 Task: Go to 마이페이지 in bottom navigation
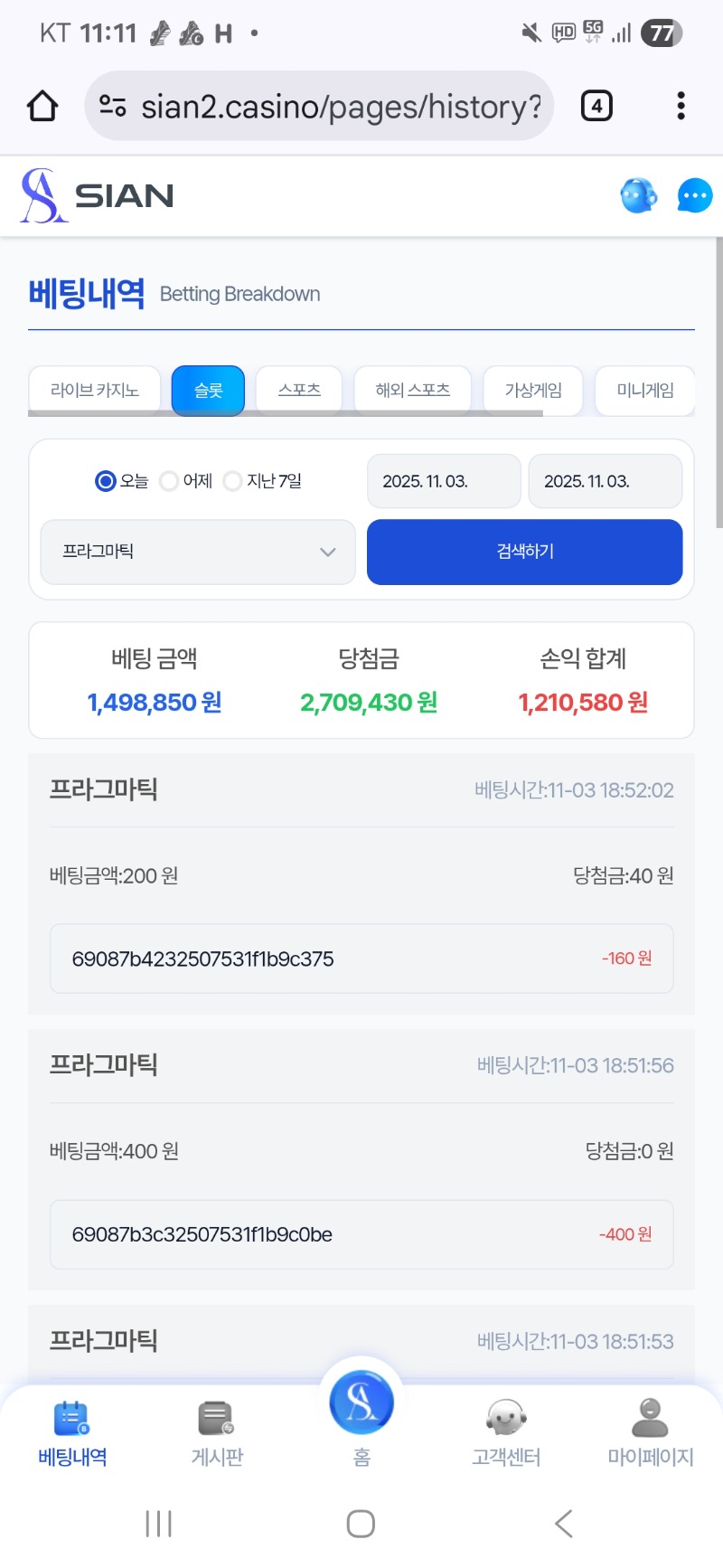650,1431
